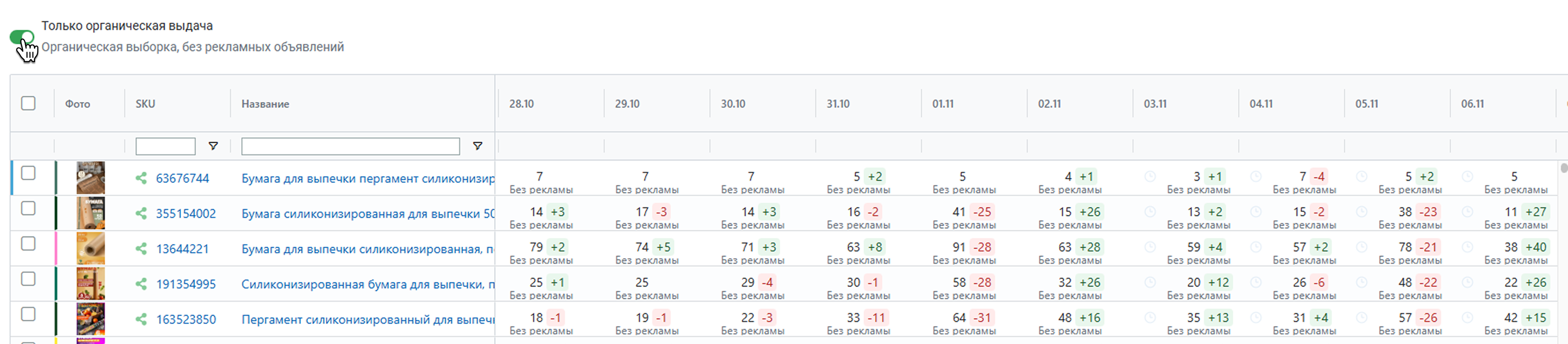Open SKU link 355154002
The width and height of the screenshot is (1568, 344).
click(x=186, y=214)
